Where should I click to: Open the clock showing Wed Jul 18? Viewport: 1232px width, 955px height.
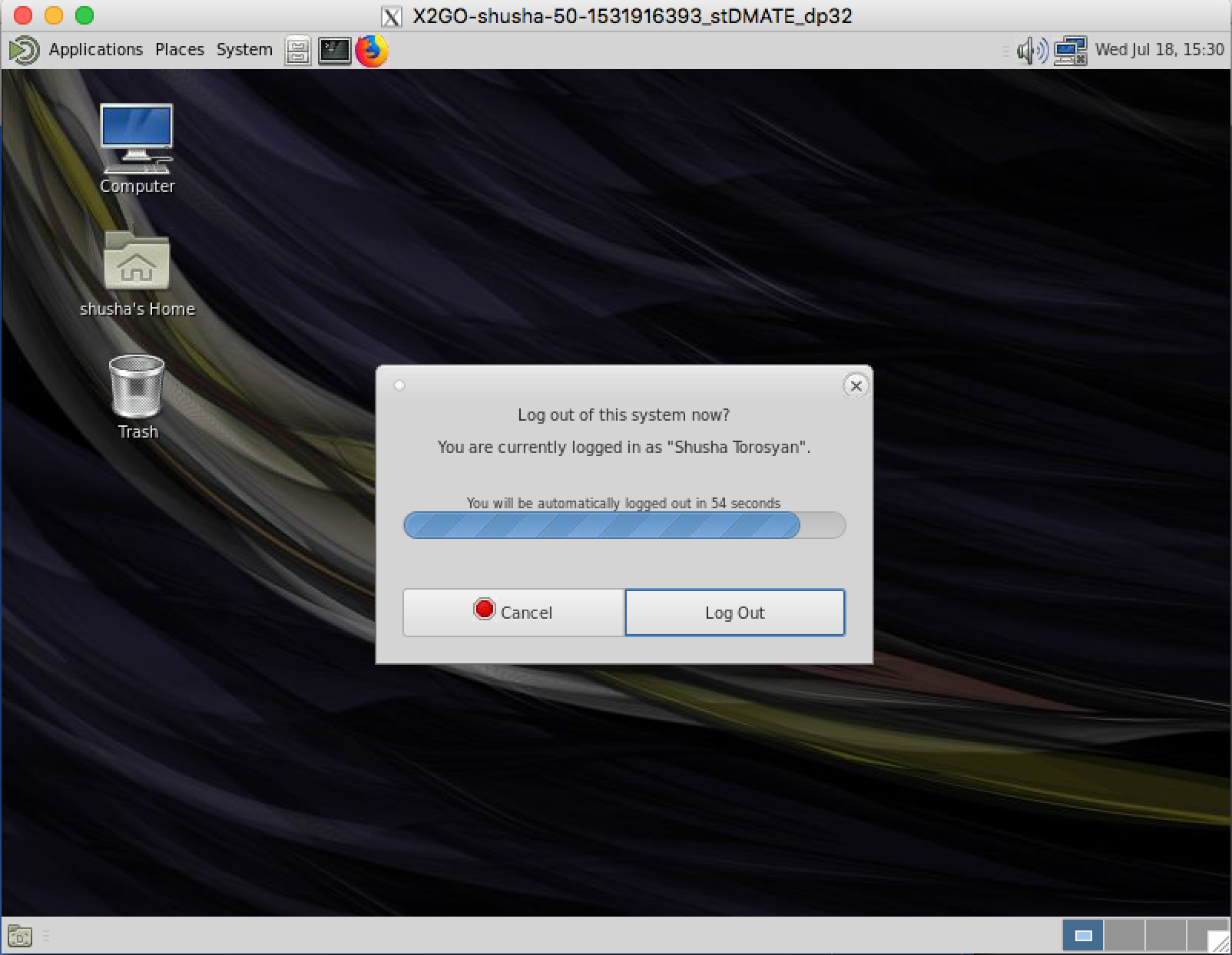tap(1158, 50)
